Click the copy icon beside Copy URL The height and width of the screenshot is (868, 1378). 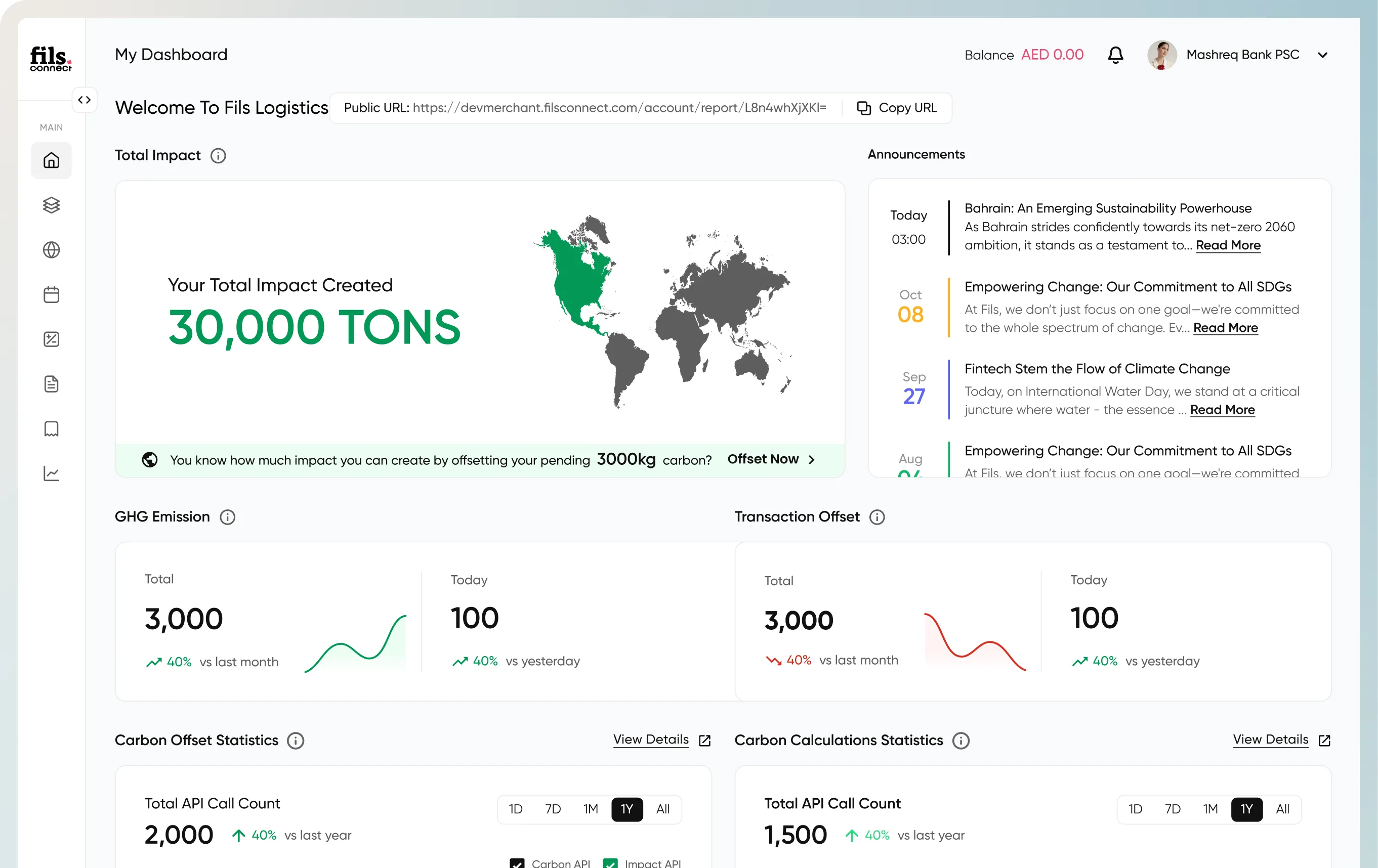pos(863,108)
